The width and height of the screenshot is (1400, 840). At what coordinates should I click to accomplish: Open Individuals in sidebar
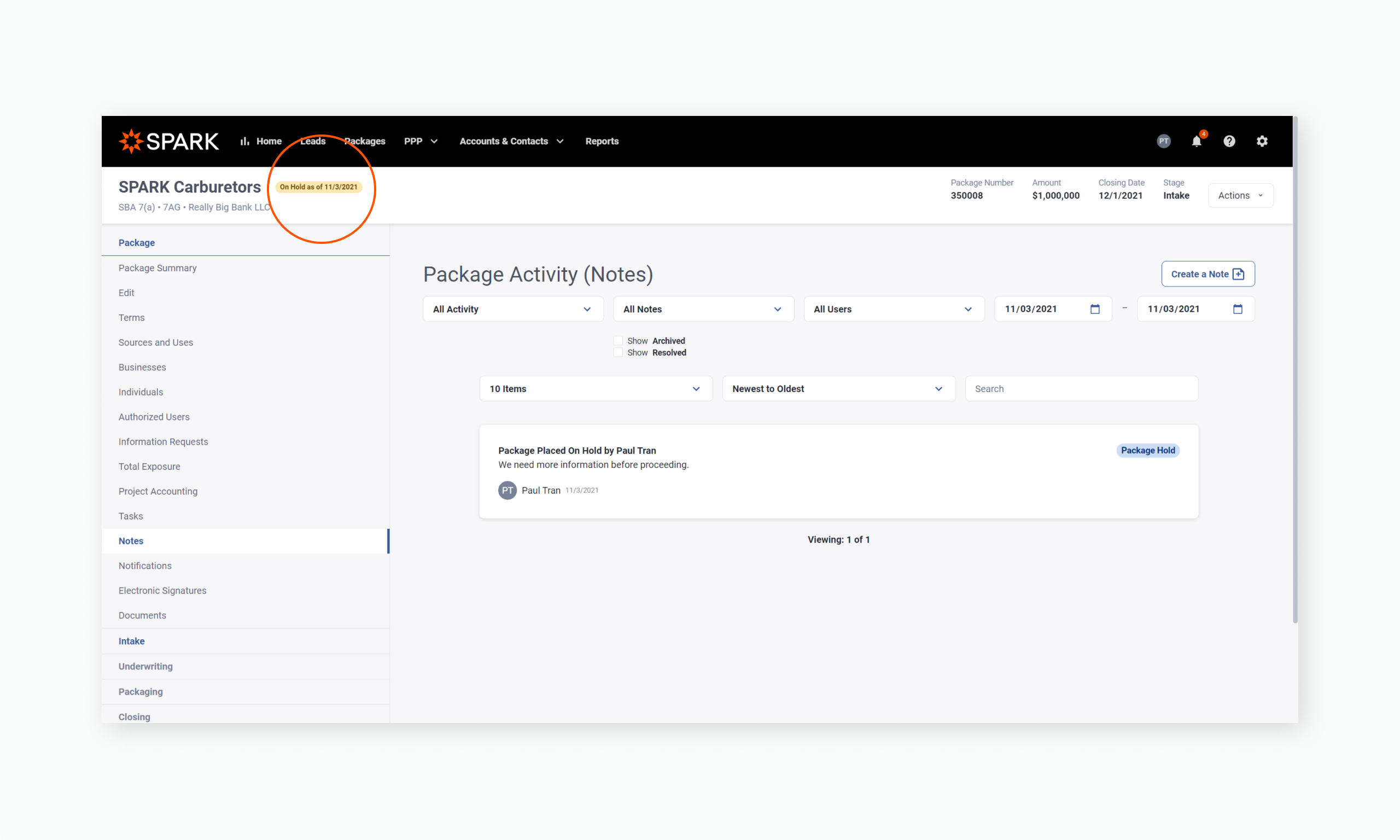pos(245,392)
